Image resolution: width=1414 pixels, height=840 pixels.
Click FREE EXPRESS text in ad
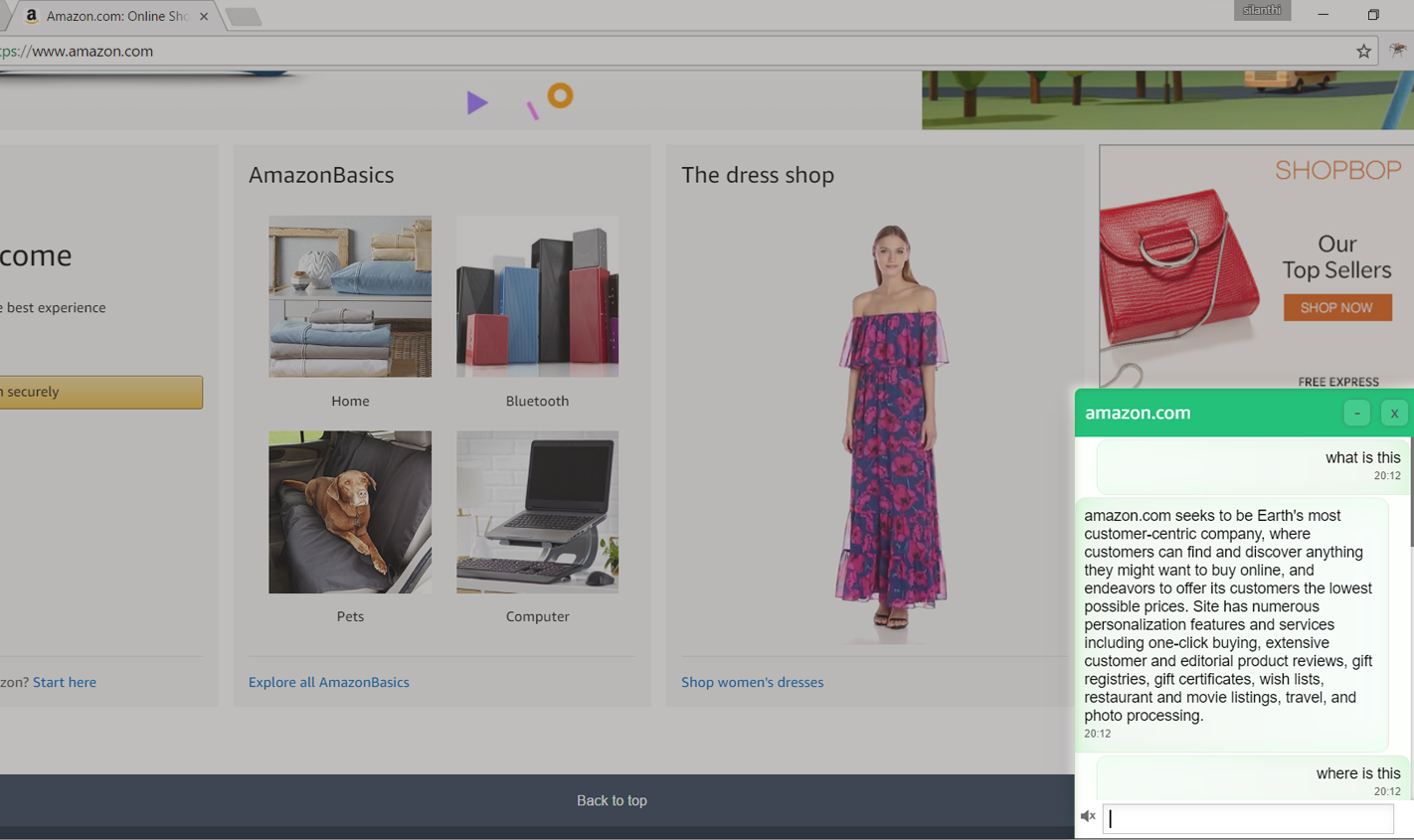(x=1338, y=382)
